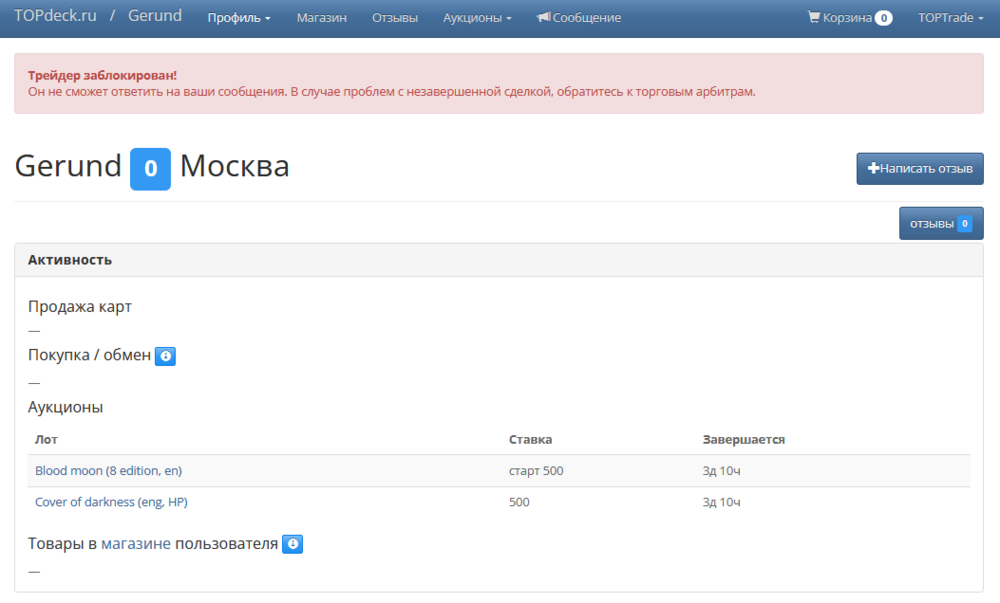Click the Gerund breadcrumb in the navbar

click(155, 17)
